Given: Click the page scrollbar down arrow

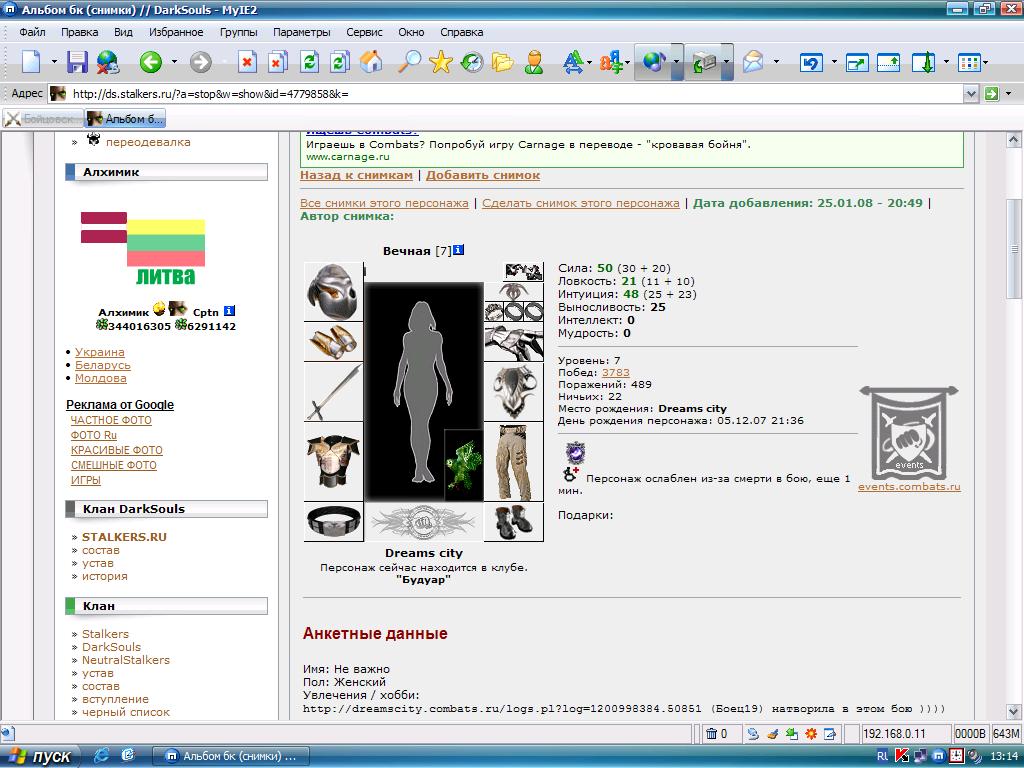Looking at the screenshot, I should coord(1013,711).
